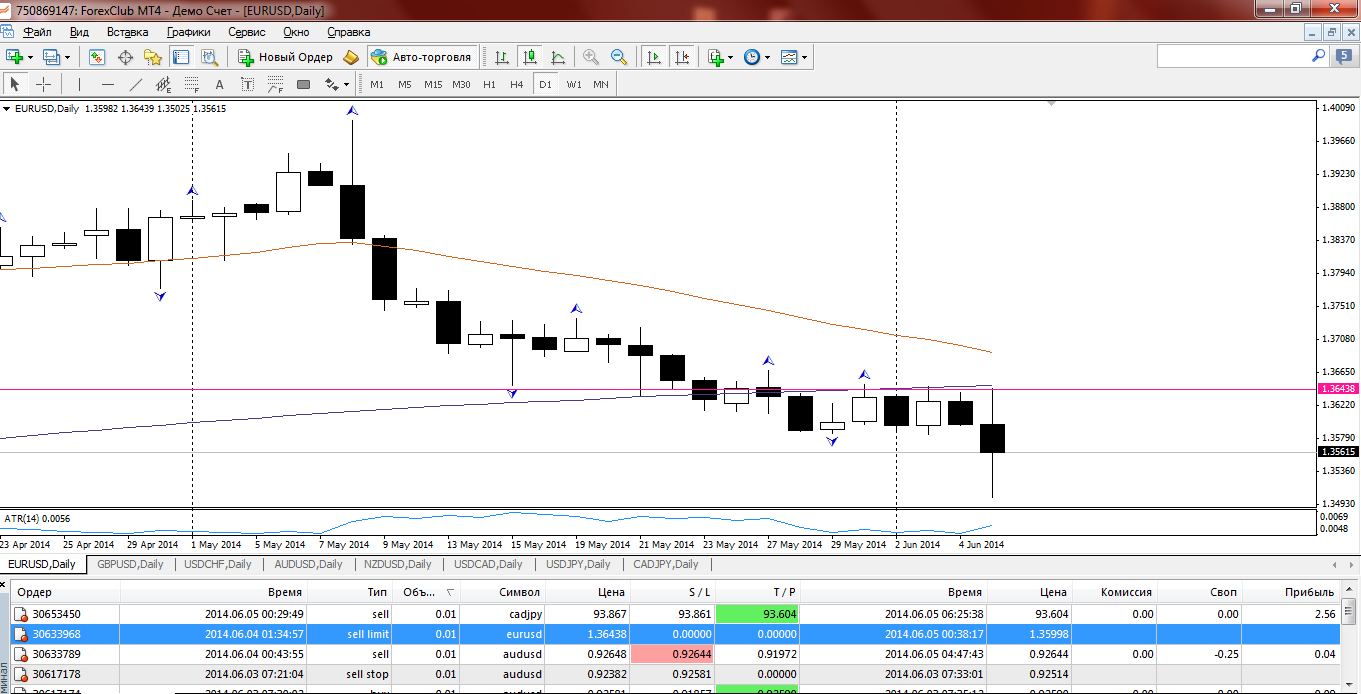The image size is (1361, 694).
Task: Select the horizontal line tool
Action: pyautogui.click(x=107, y=84)
